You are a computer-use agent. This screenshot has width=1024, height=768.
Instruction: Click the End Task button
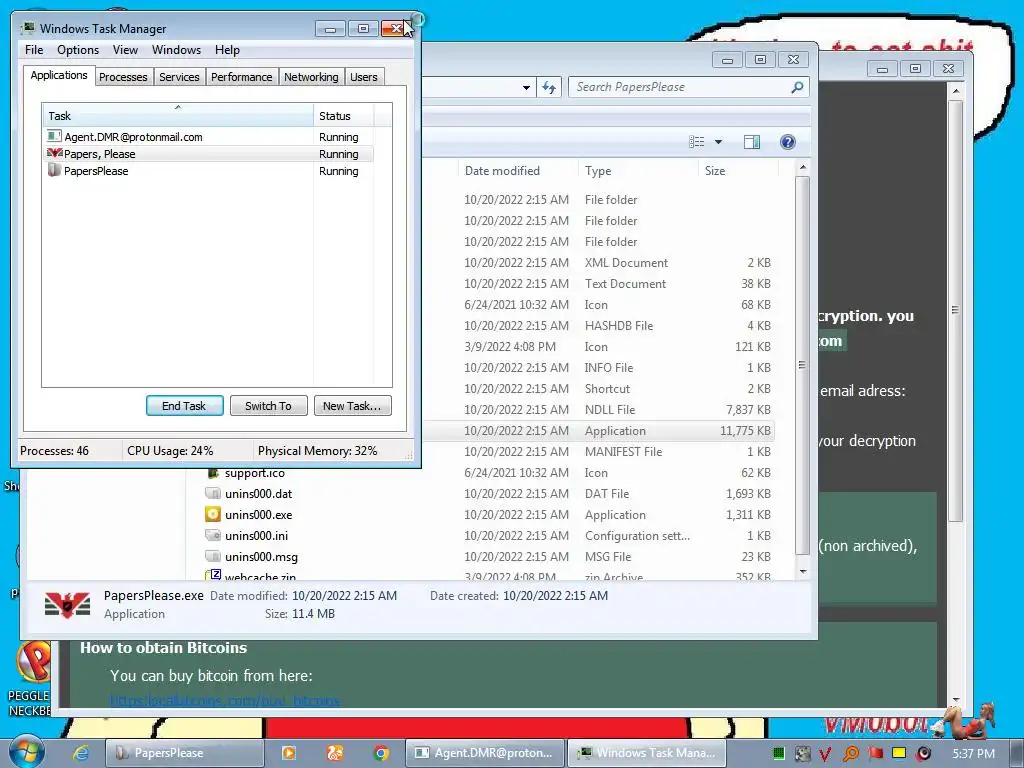point(184,406)
